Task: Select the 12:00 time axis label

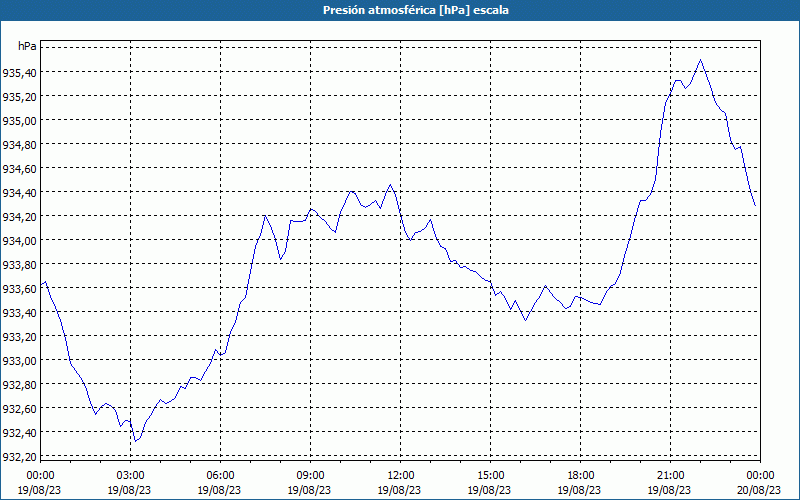Action: pos(400,476)
